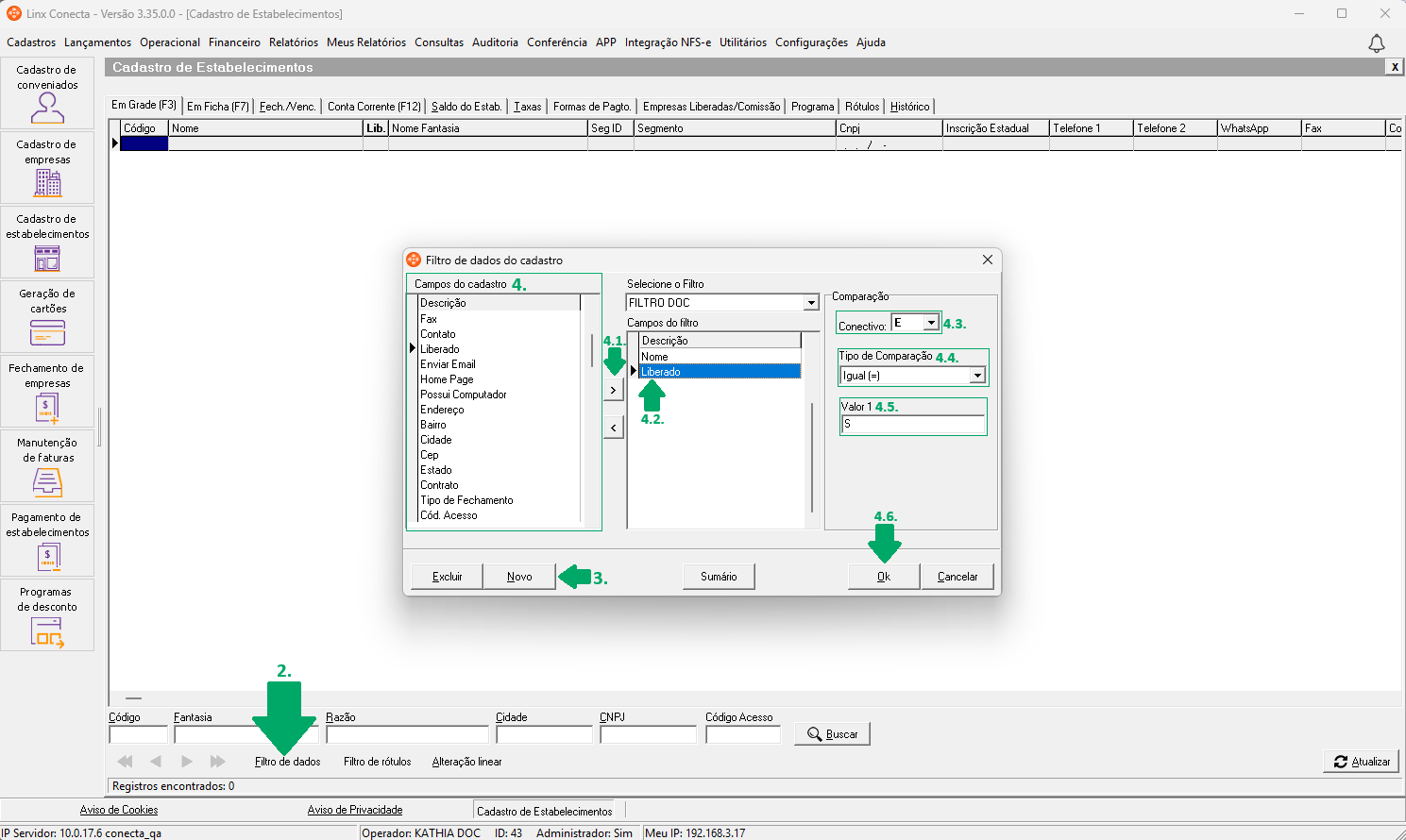Click the Linx Conecta app logo
The height and width of the screenshot is (840, 1406).
(14, 13)
